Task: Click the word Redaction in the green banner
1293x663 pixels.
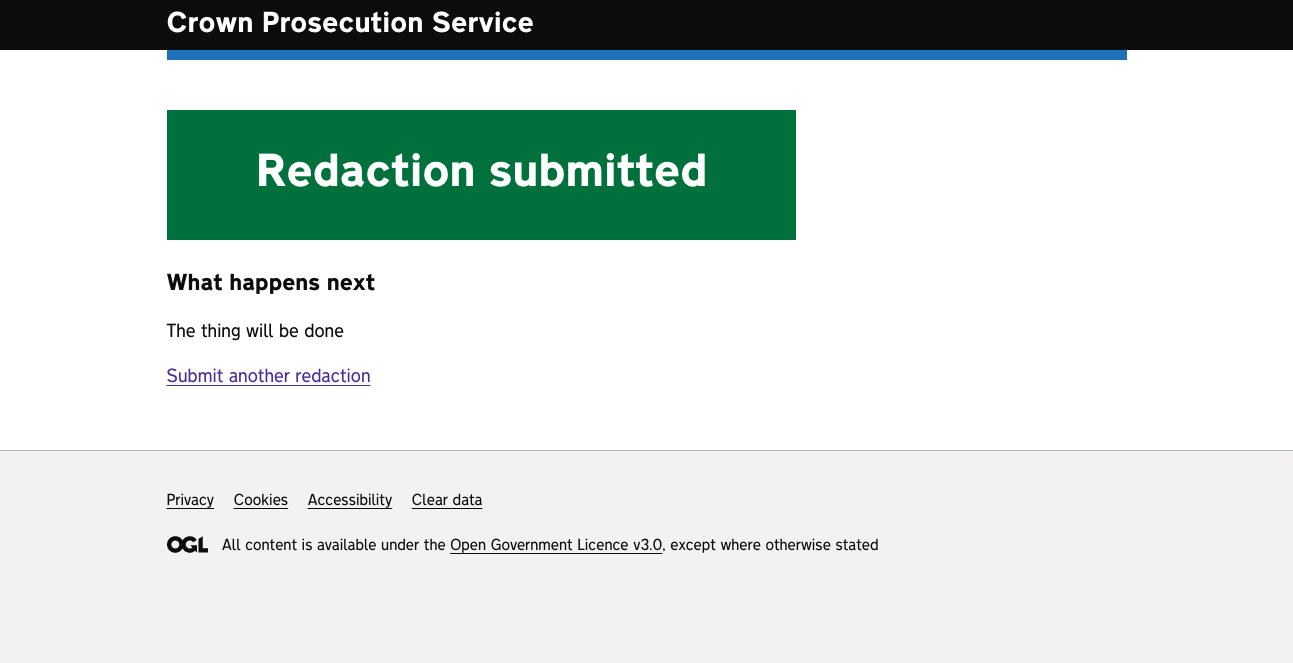Action: click(x=365, y=171)
